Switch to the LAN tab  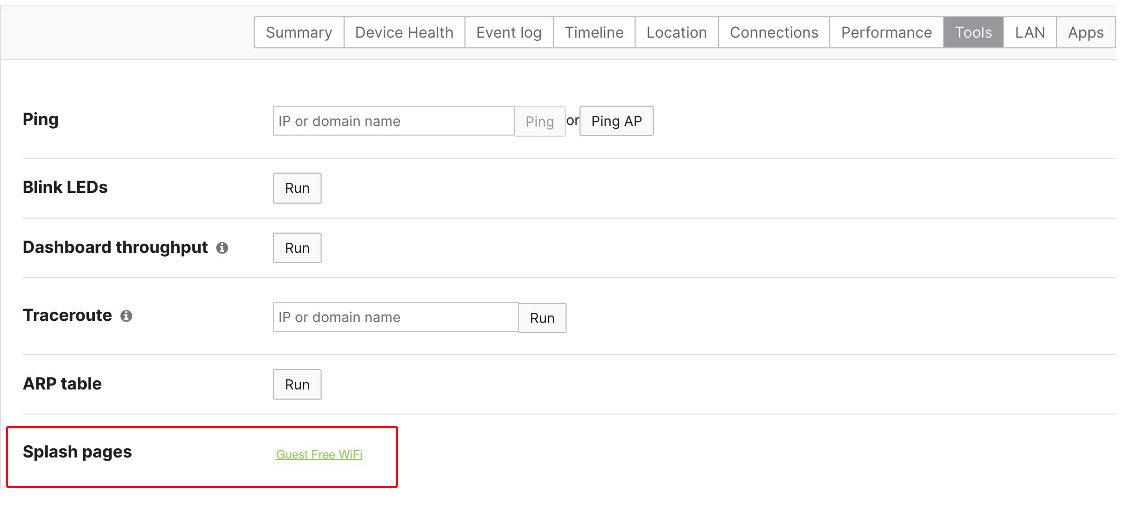tap(1029, 32)
